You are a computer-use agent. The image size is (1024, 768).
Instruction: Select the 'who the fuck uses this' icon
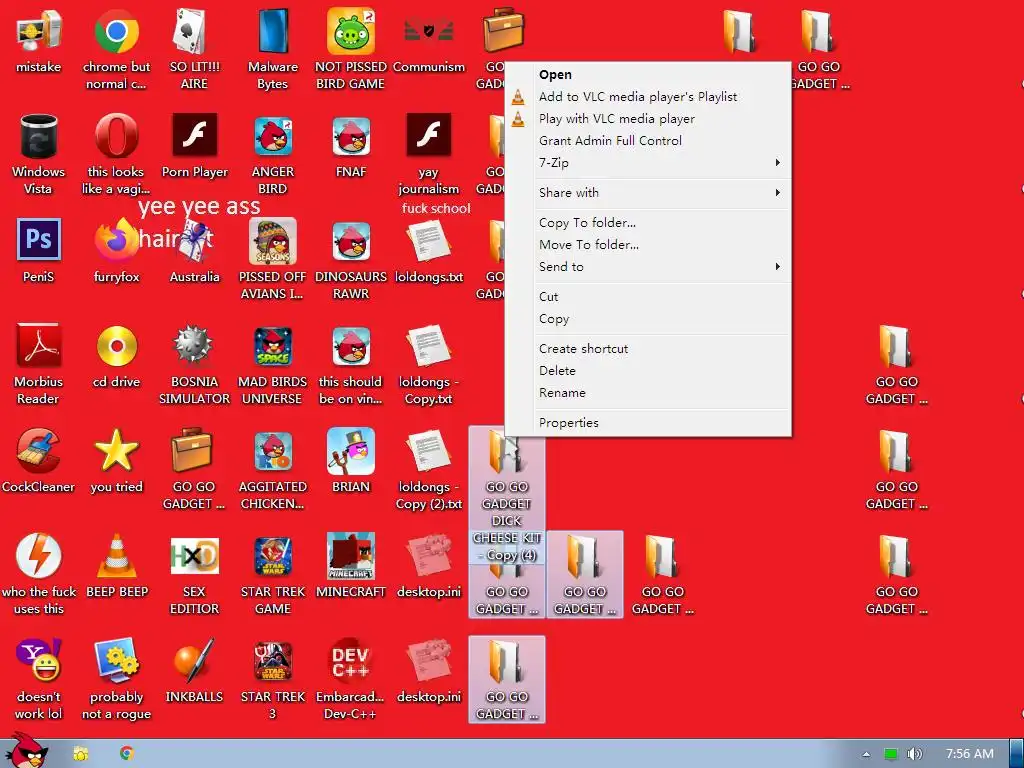pyautogui.click(x=38, y=574)
